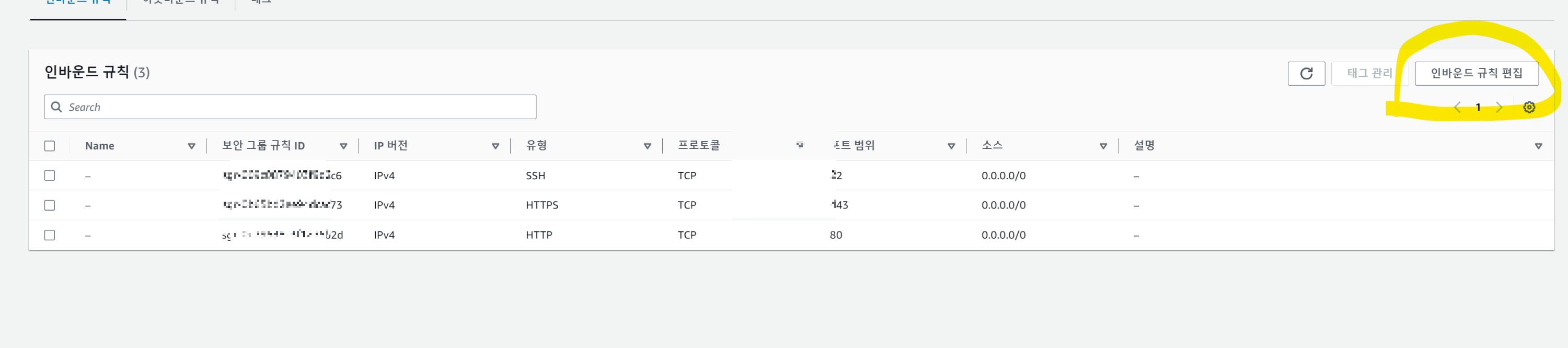Image resolution: width=1568 pixels, height=348 pixels.
Task: Check the HTTPS rule row checkbox
Action: tap(50, 205)
